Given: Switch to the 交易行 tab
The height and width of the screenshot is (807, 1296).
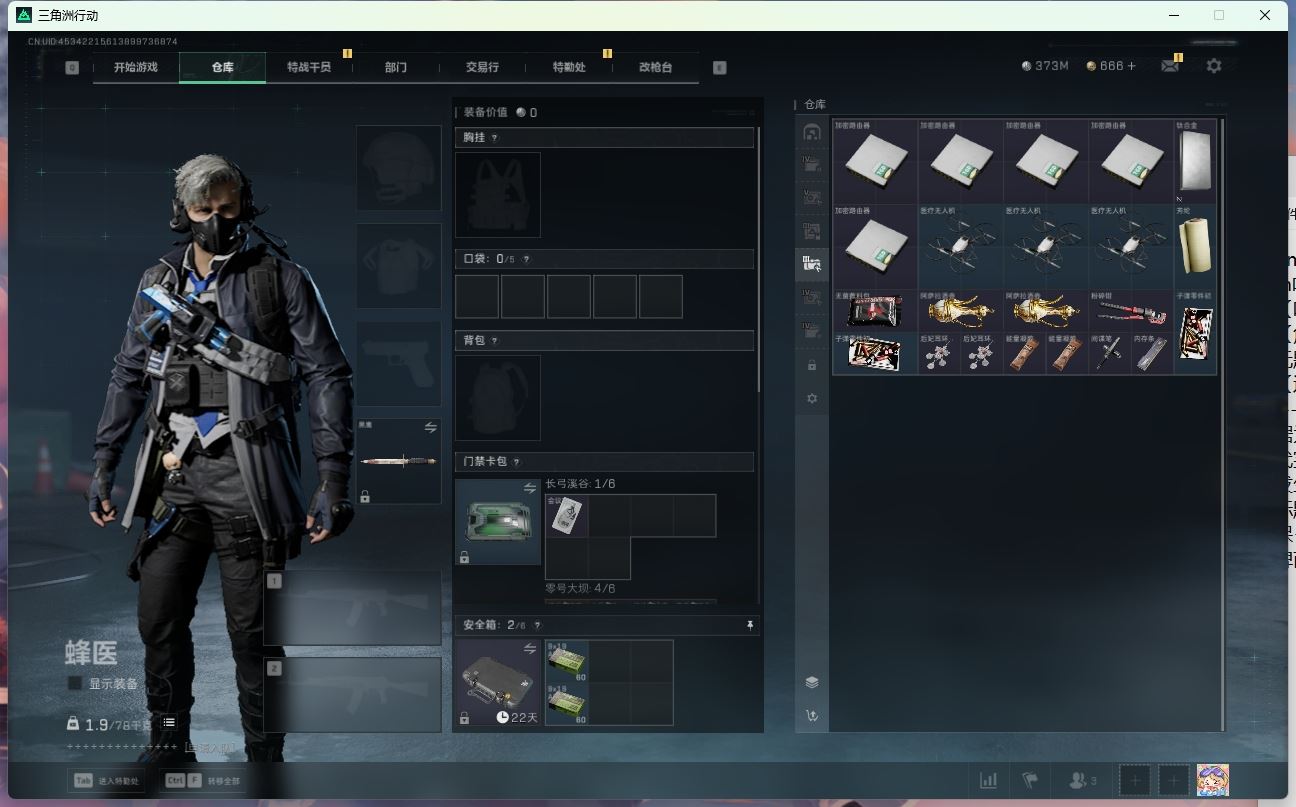Looking at the screenshot, I should [482, 67].
